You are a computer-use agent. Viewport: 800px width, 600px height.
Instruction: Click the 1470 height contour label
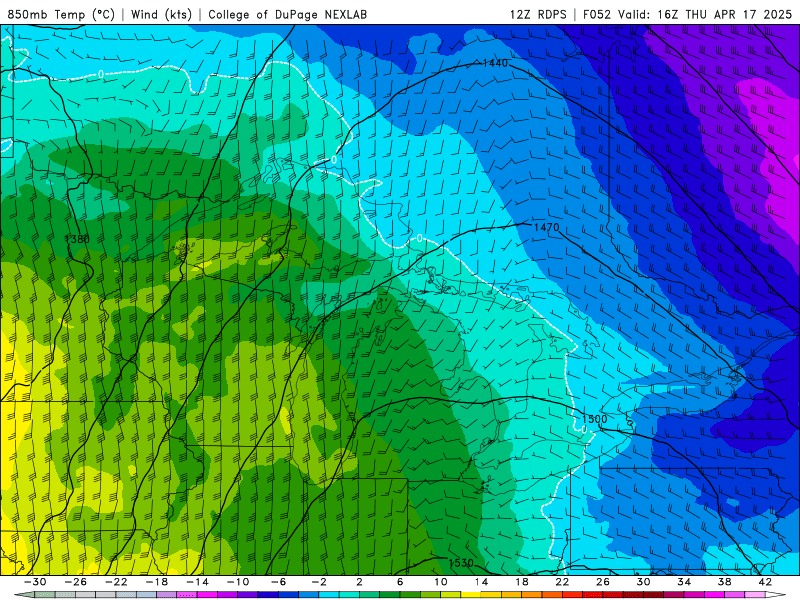click(546, 227)
